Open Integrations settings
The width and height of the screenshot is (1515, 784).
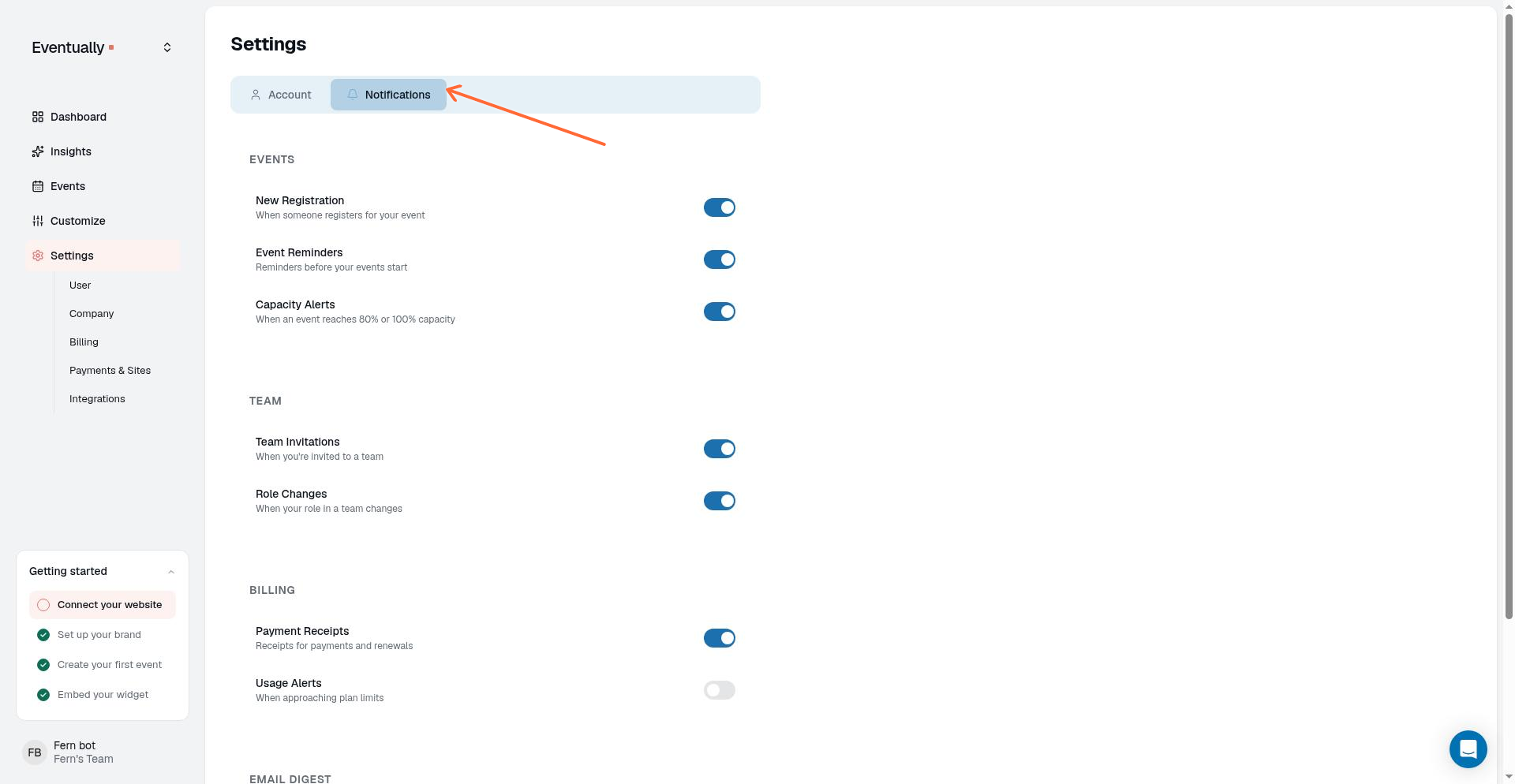click(x=97, y=399)
